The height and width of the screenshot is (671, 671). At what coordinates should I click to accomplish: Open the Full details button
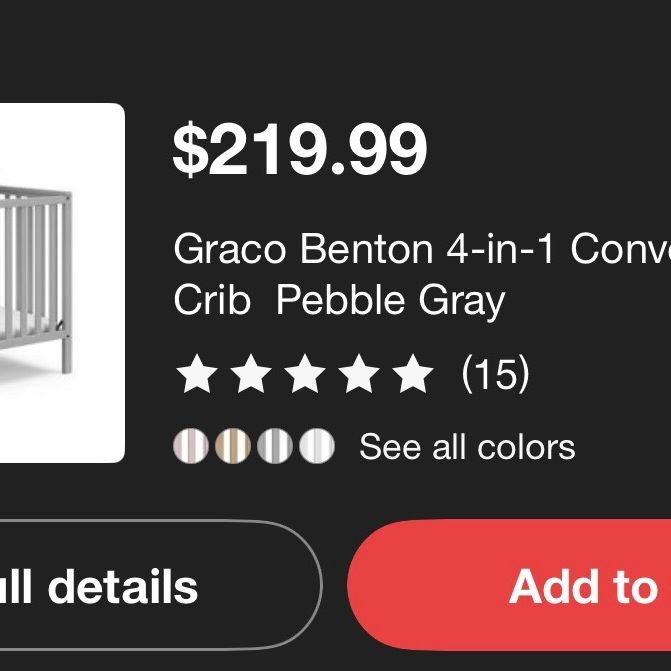click(x=160, y=585)
